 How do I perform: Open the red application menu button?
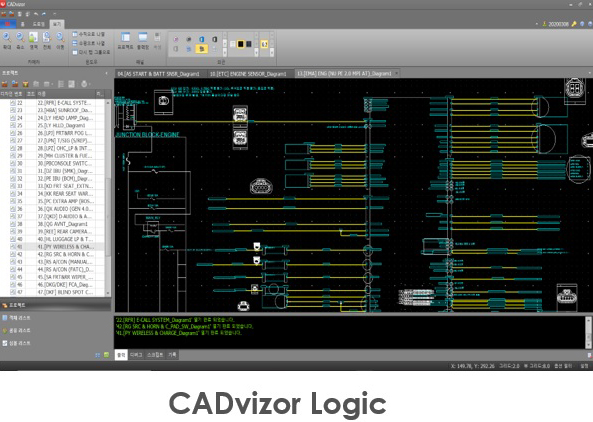point(8,24)
